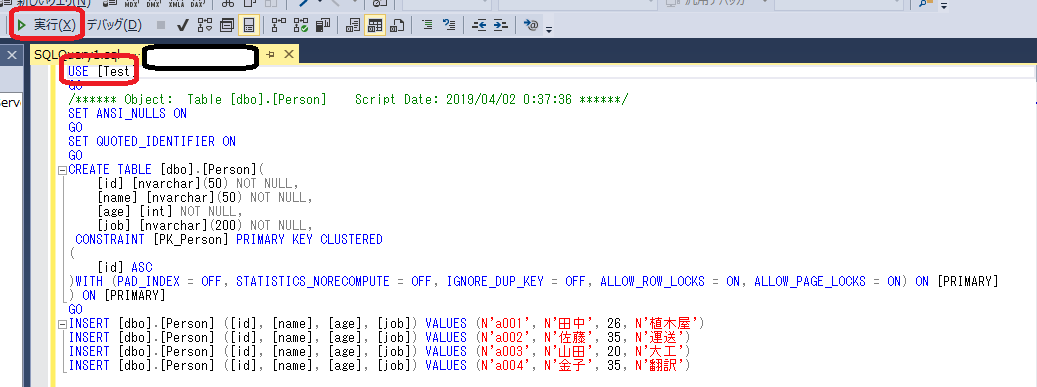This screenshot has width=1037, height=387.
Task: Click the [age] [int] NOT NULL line
Action: 170,212
